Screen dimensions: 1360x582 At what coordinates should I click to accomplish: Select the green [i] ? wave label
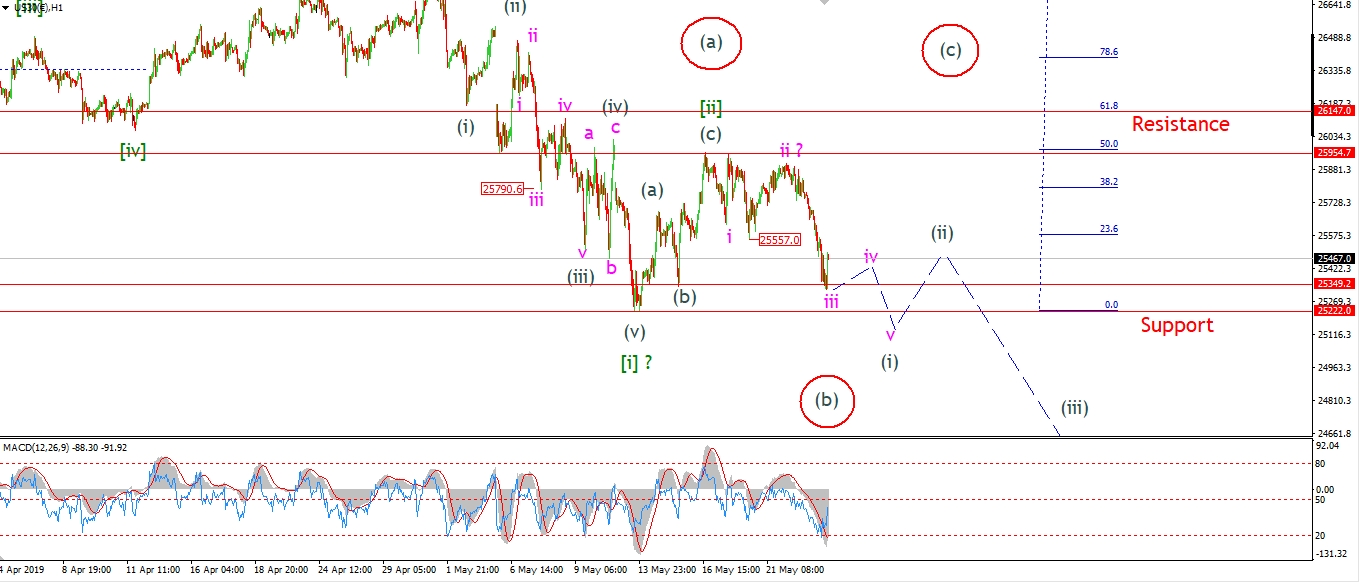(x=637, y=363)
